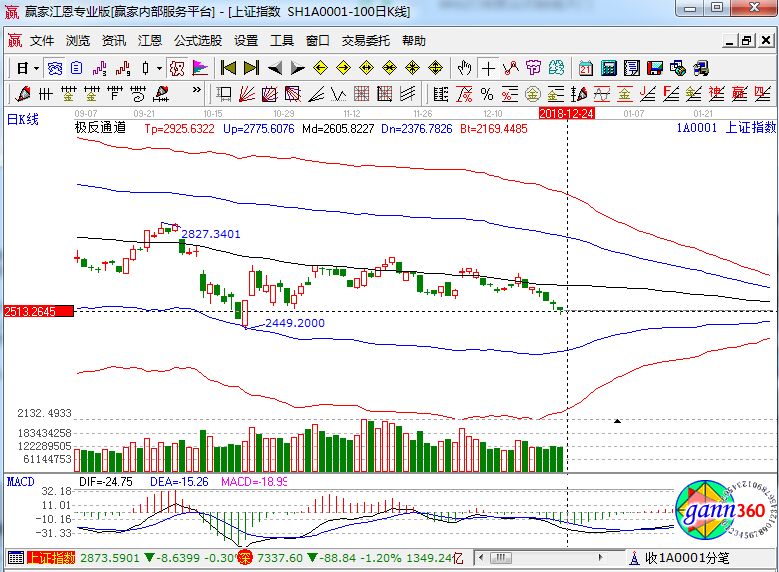Open the 交易委托 menu

365,41
